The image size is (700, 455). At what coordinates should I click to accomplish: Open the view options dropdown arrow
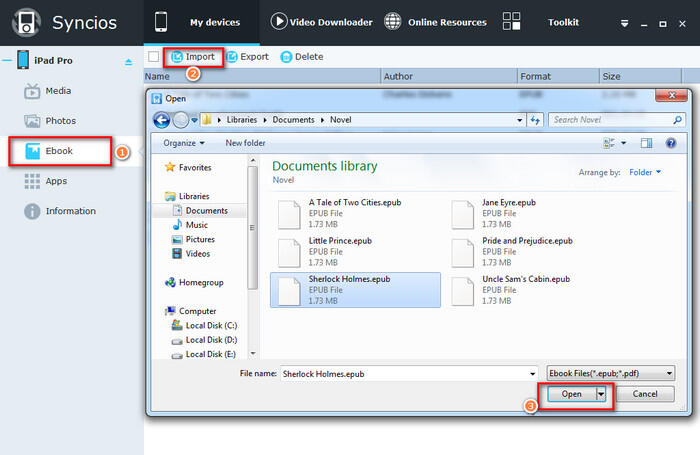tap(624, 143)
